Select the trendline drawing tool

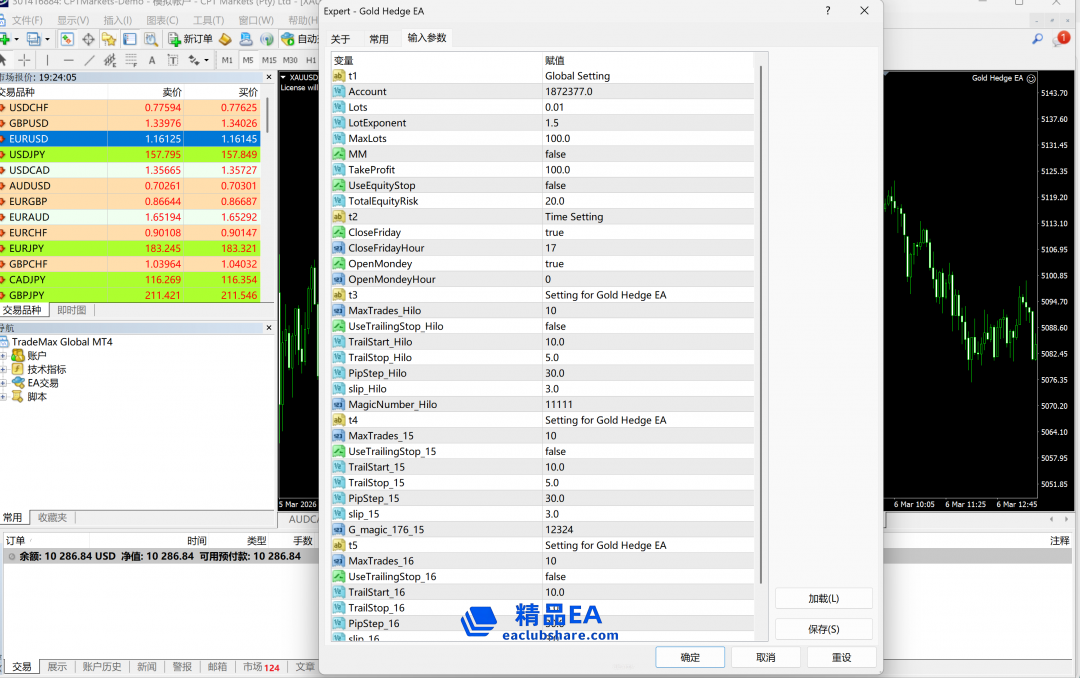(x=89, y=61)
